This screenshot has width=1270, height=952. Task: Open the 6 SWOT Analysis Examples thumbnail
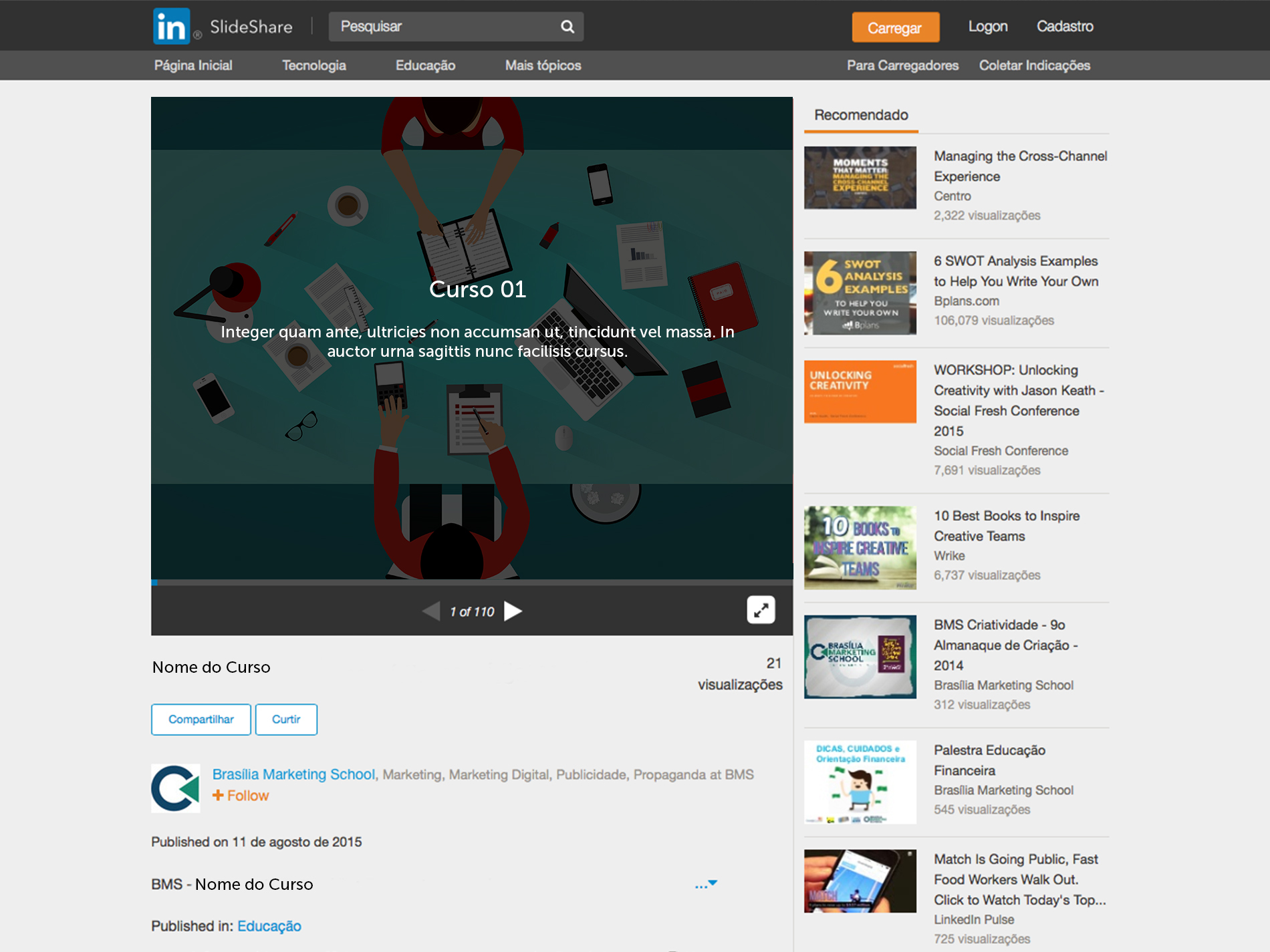pos(860,293)
